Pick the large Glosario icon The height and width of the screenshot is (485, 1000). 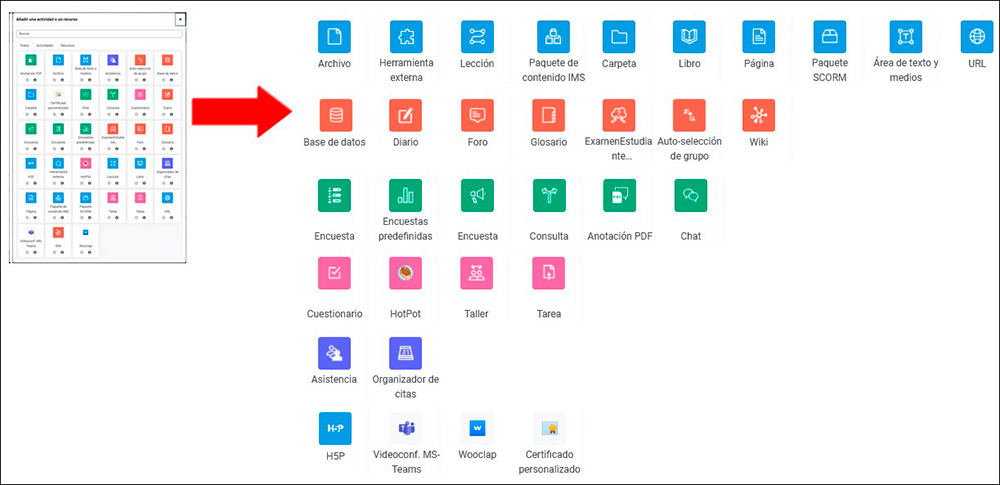pos(548,115)
